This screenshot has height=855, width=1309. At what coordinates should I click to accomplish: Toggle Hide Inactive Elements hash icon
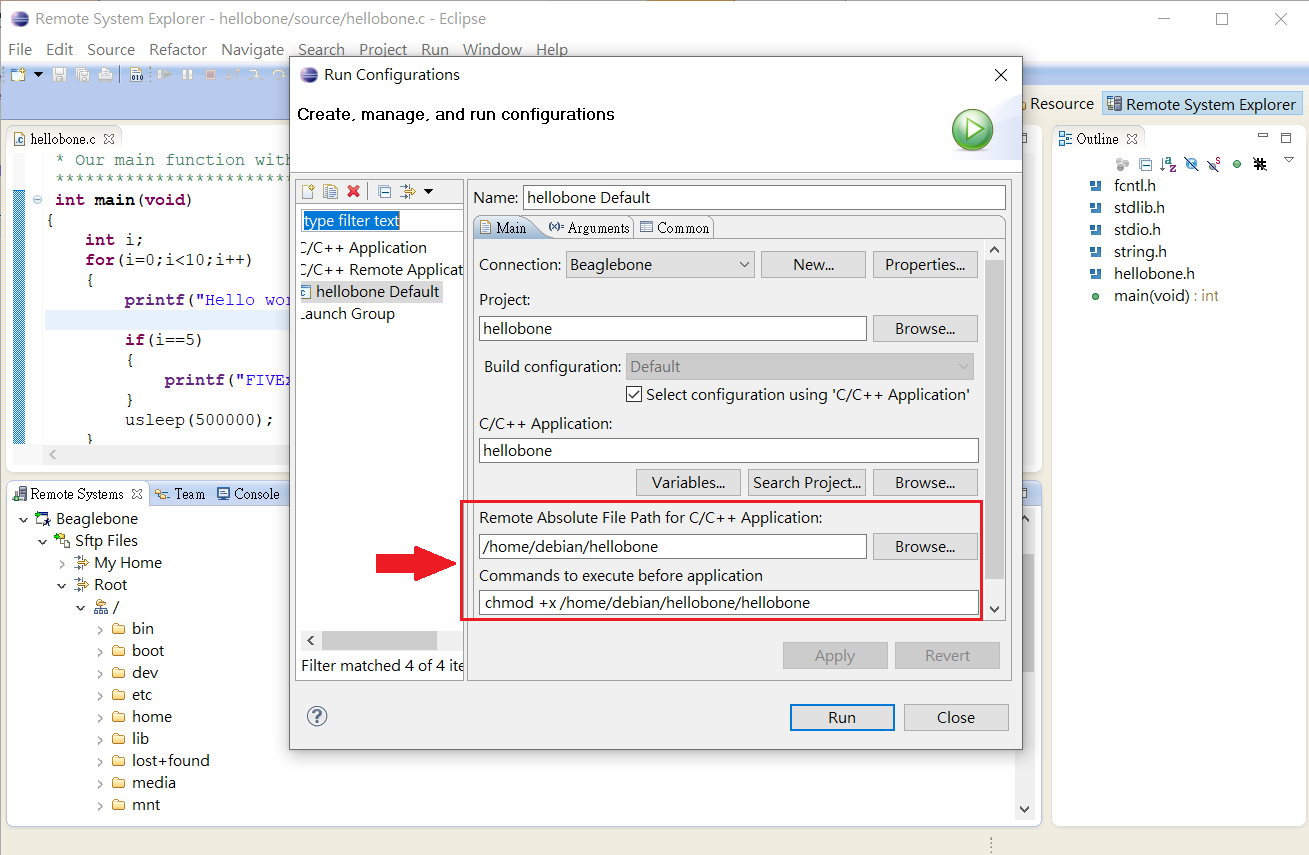(x=1260, y=164)
